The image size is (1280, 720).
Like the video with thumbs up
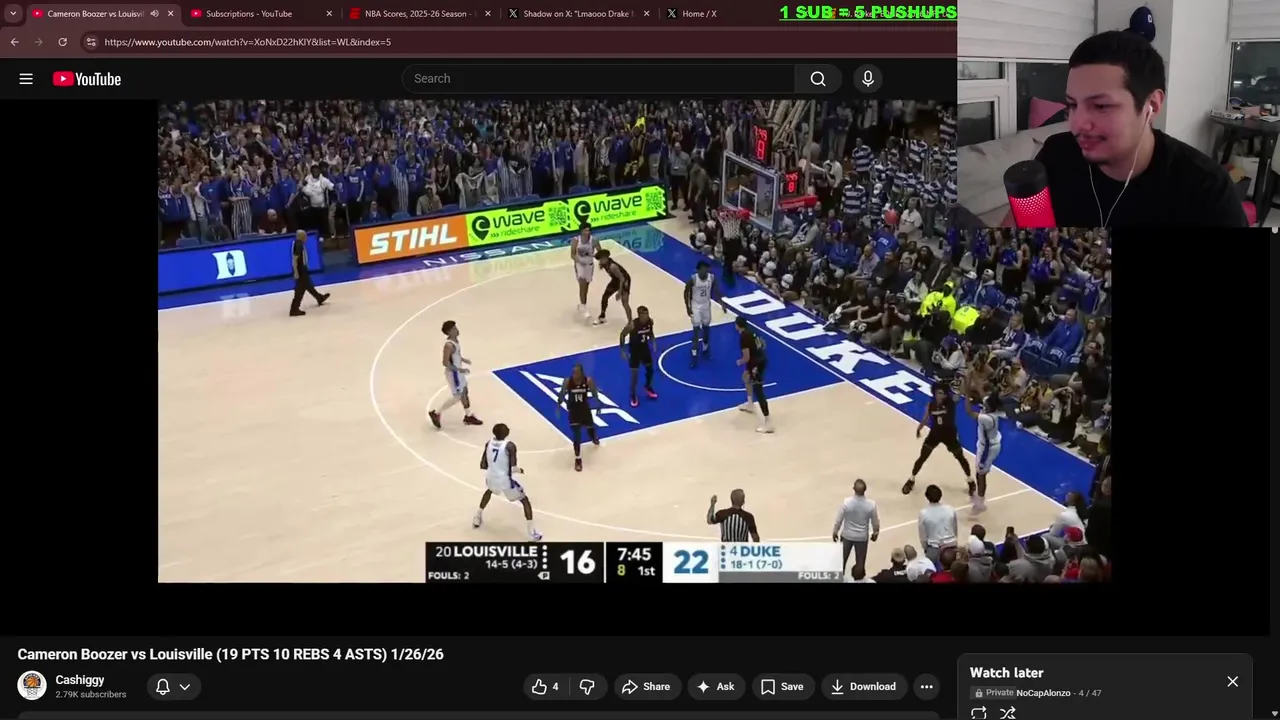point(545,687)
